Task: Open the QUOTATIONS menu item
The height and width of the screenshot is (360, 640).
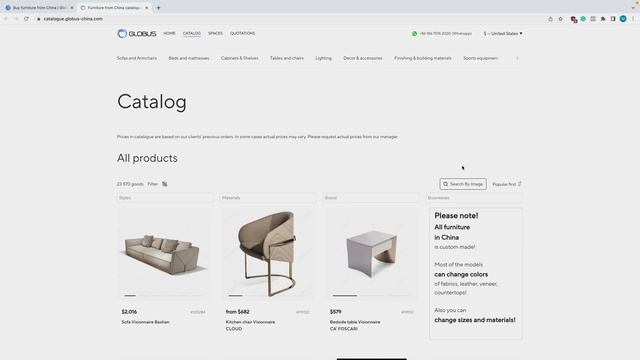Action: pos(242,33)
